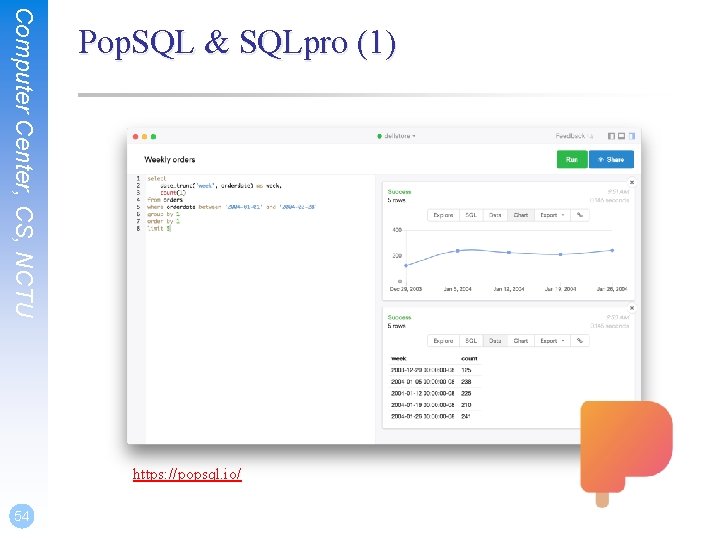Click x-axis label 'Jan 5, 2004'
The width and height of the screenshot is (720, 540).
457,289
